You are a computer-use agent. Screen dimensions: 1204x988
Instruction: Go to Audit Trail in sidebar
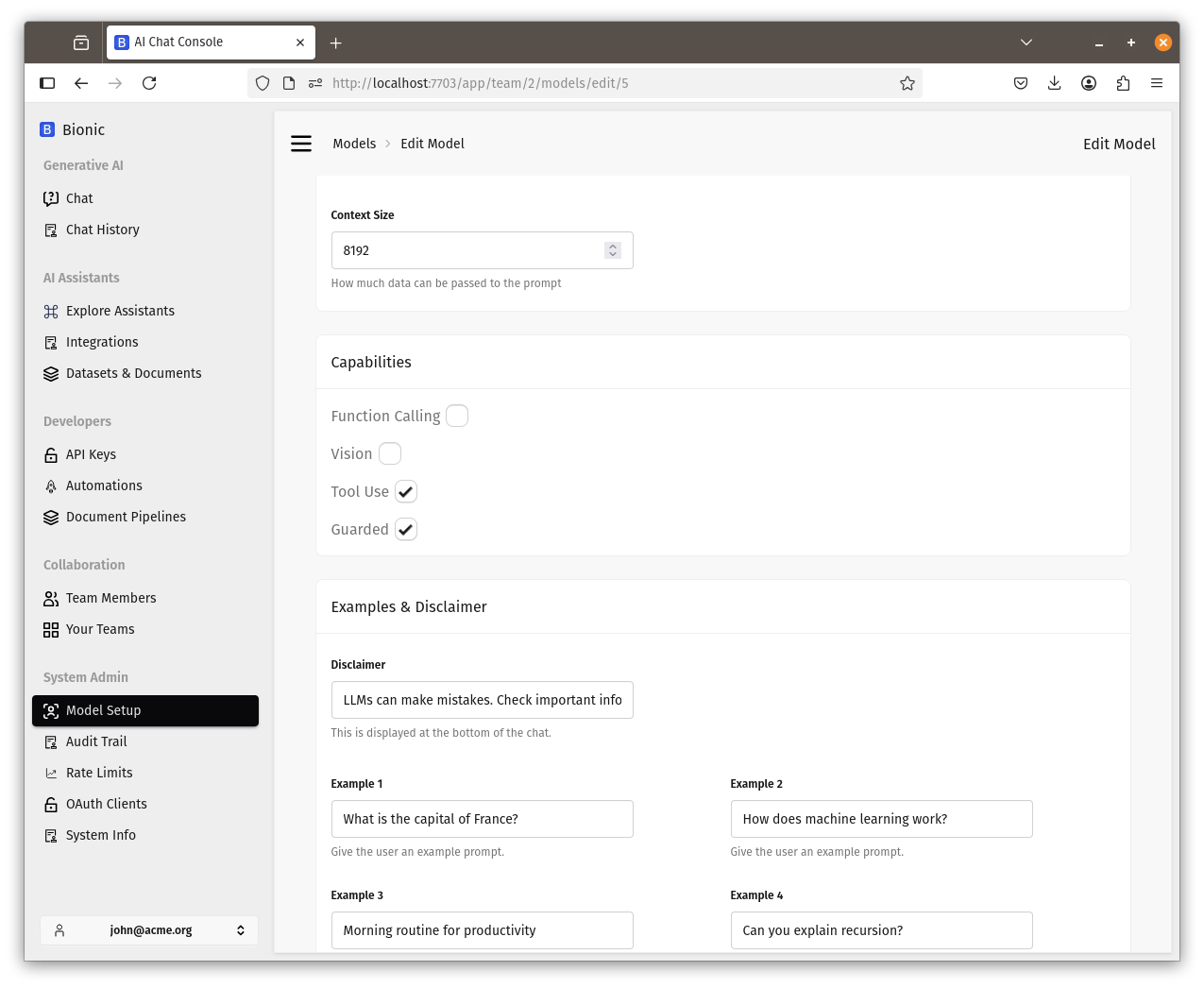tap(96, 741)
